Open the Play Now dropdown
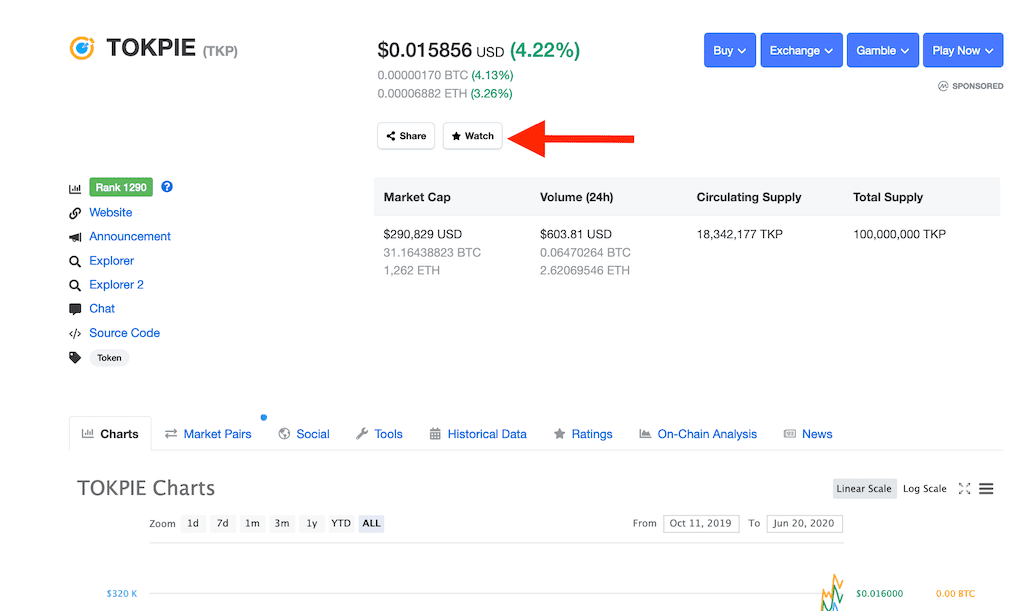This screenshot has height=611, width=1024. [x=963, y=50]
